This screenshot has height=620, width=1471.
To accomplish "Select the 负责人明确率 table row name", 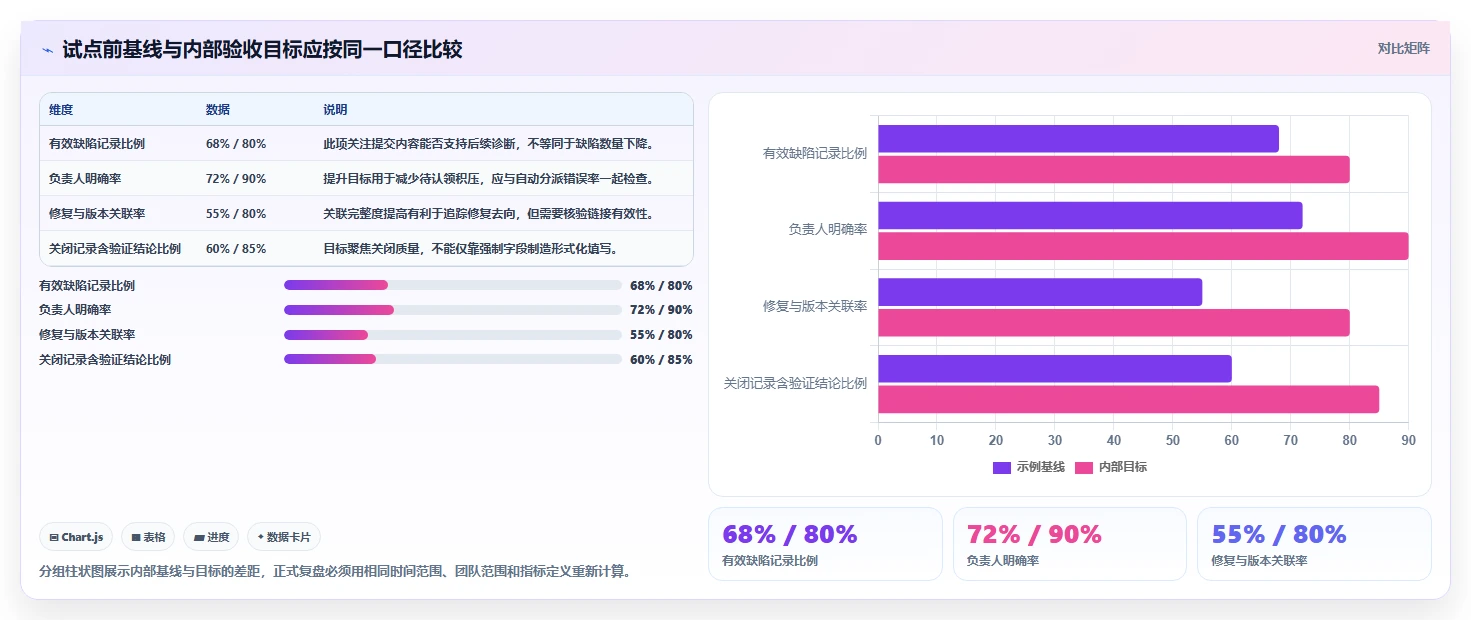I will point(84,179).
